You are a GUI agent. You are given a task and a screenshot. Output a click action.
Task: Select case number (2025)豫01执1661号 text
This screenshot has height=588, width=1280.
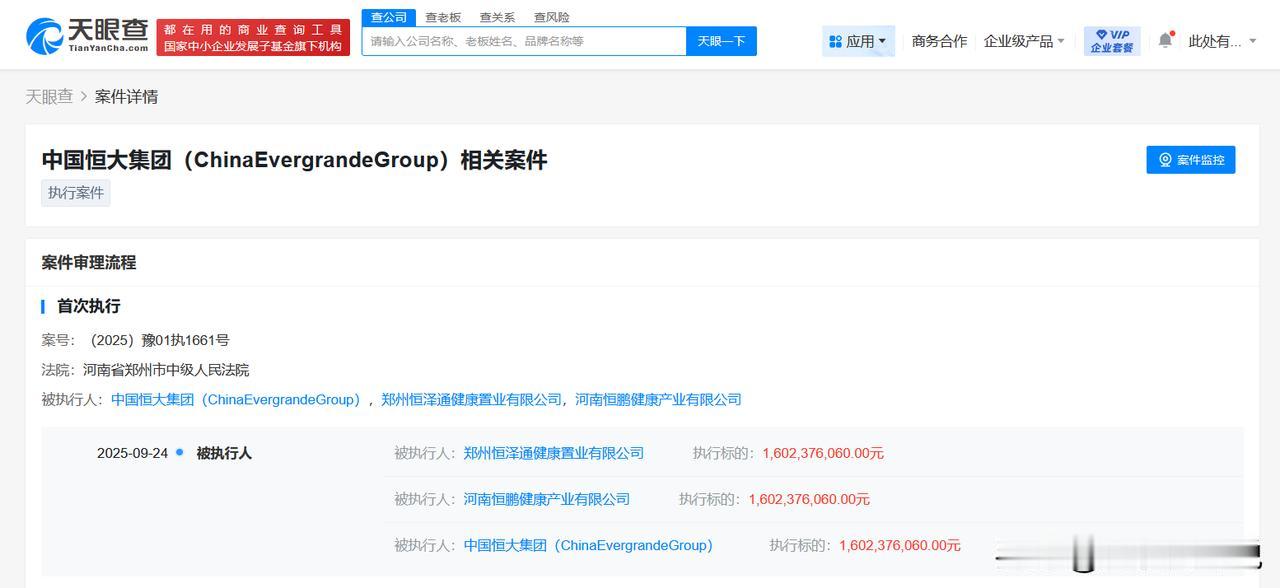159,340
